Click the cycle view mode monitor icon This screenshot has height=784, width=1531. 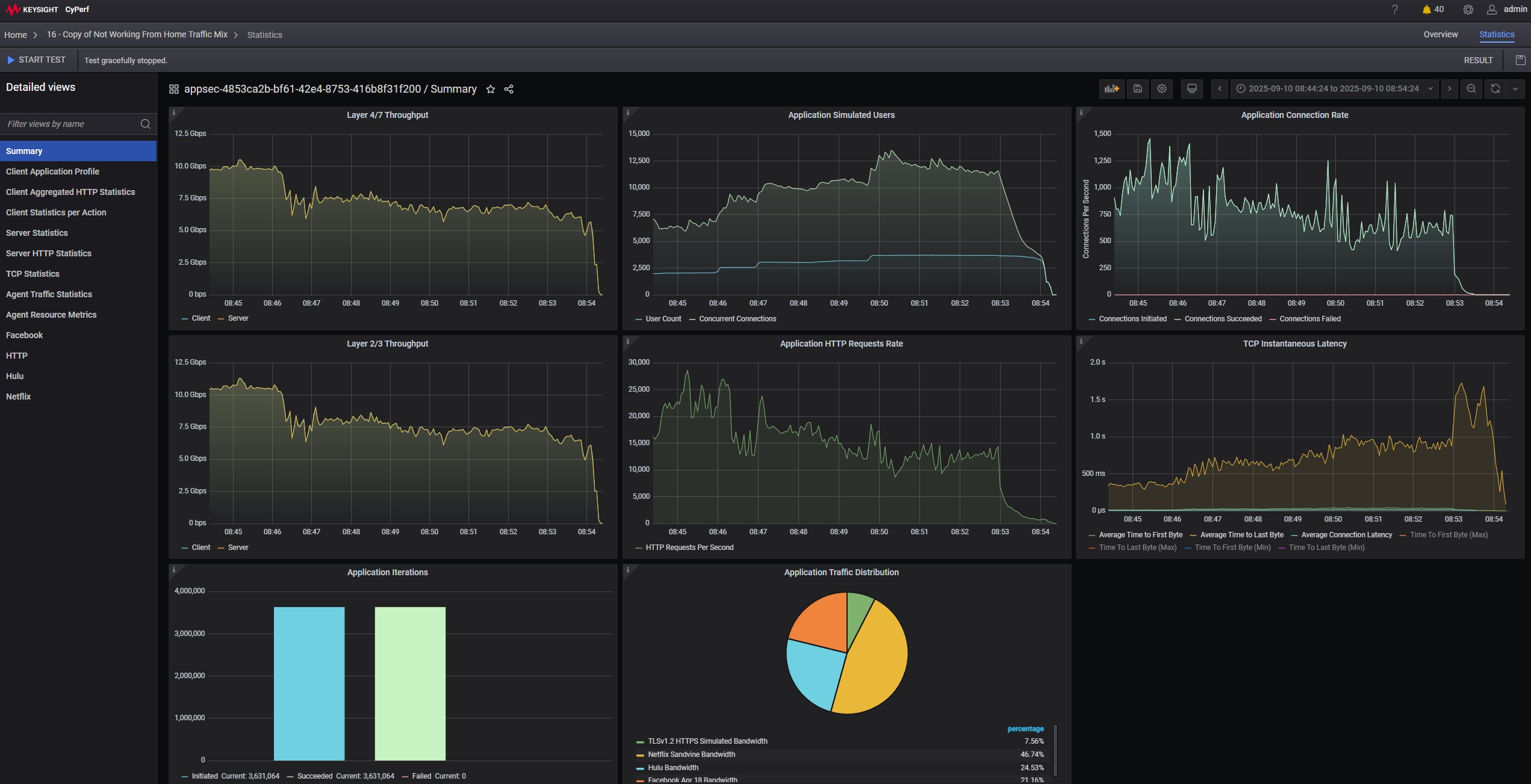pyautogui.click(x=1191, y=89)
